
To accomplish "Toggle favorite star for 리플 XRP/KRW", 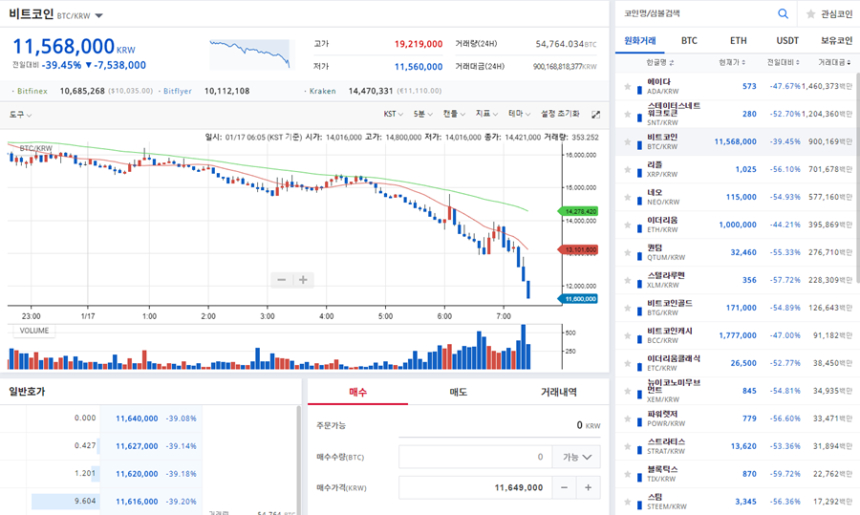I will point(627,169).
